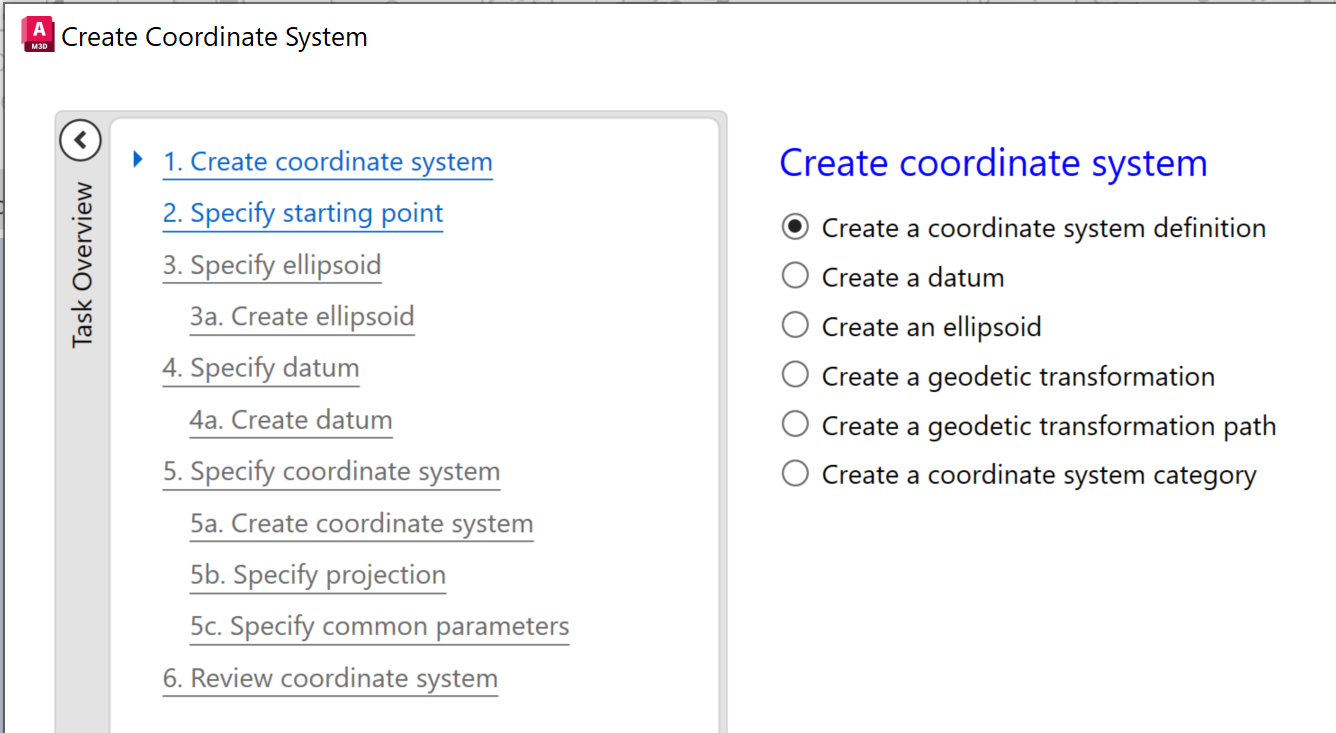Open step 5b Specify projection

317,574
